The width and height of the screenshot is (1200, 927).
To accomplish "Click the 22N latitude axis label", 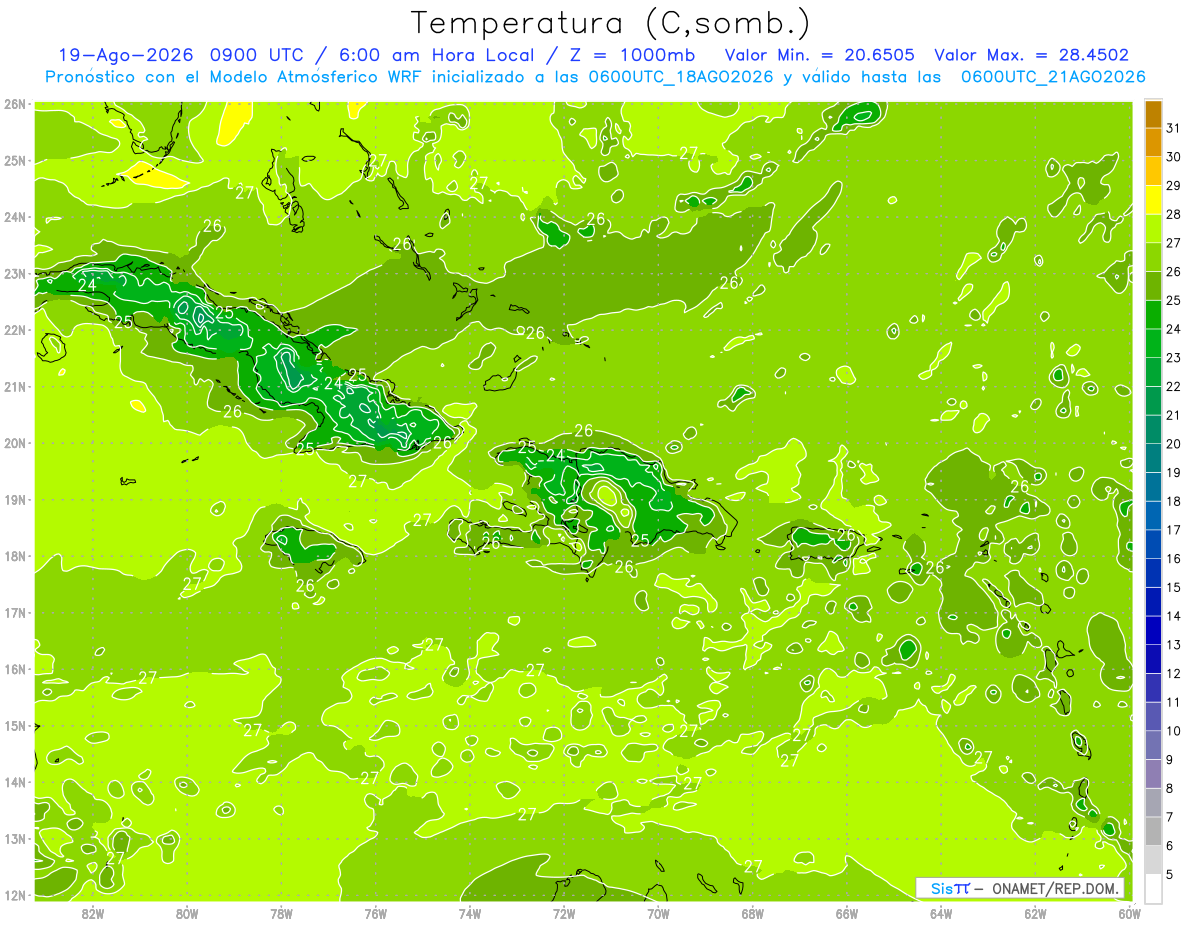I will coord(14,330).
